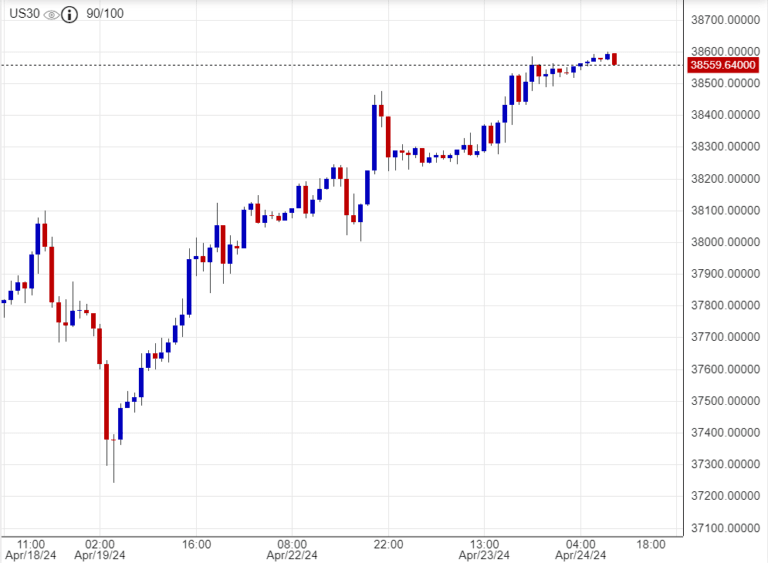Image resolution: width=768 pixels, height=563 pixels.
Task: Select the 04:00 Apr/24/24 time label
Action: click(x=581, y=549)
